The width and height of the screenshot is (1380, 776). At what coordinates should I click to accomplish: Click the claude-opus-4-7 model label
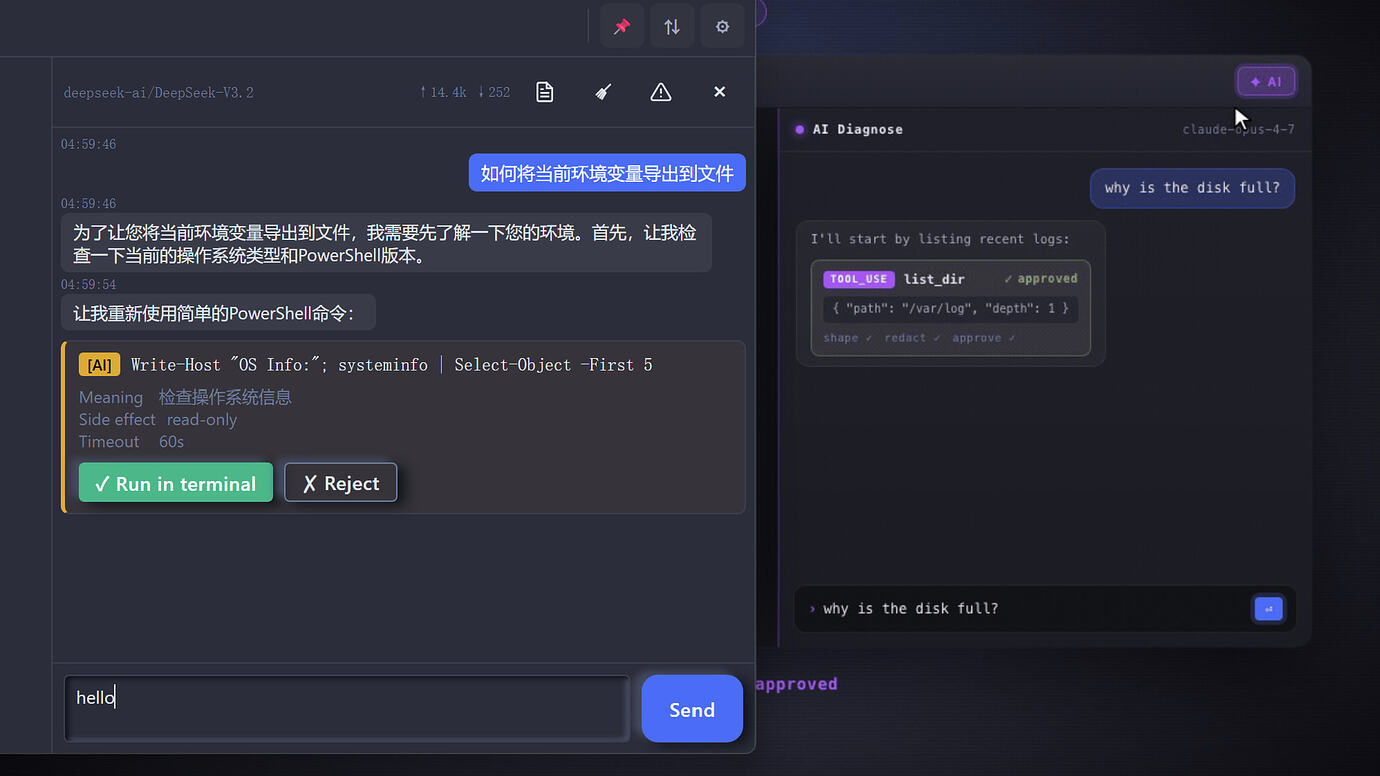tap(1238, 129)
